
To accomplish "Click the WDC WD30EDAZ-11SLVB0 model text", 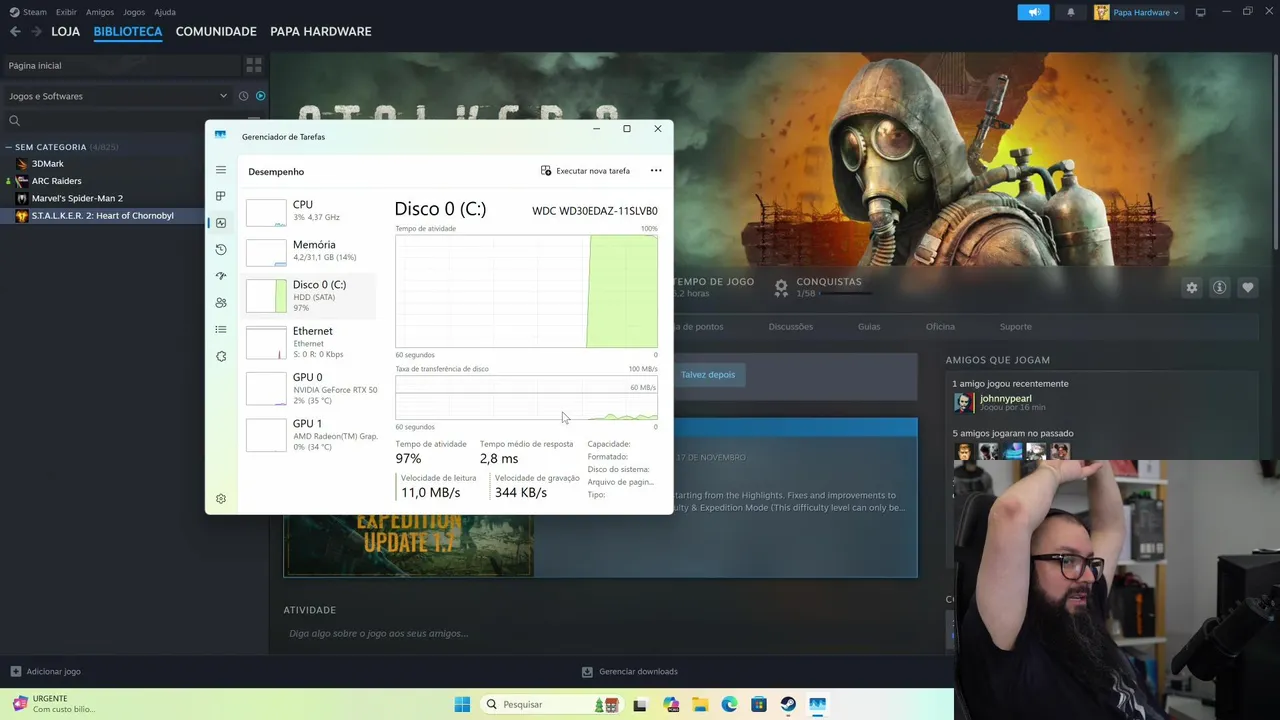I will coord(595,211).
